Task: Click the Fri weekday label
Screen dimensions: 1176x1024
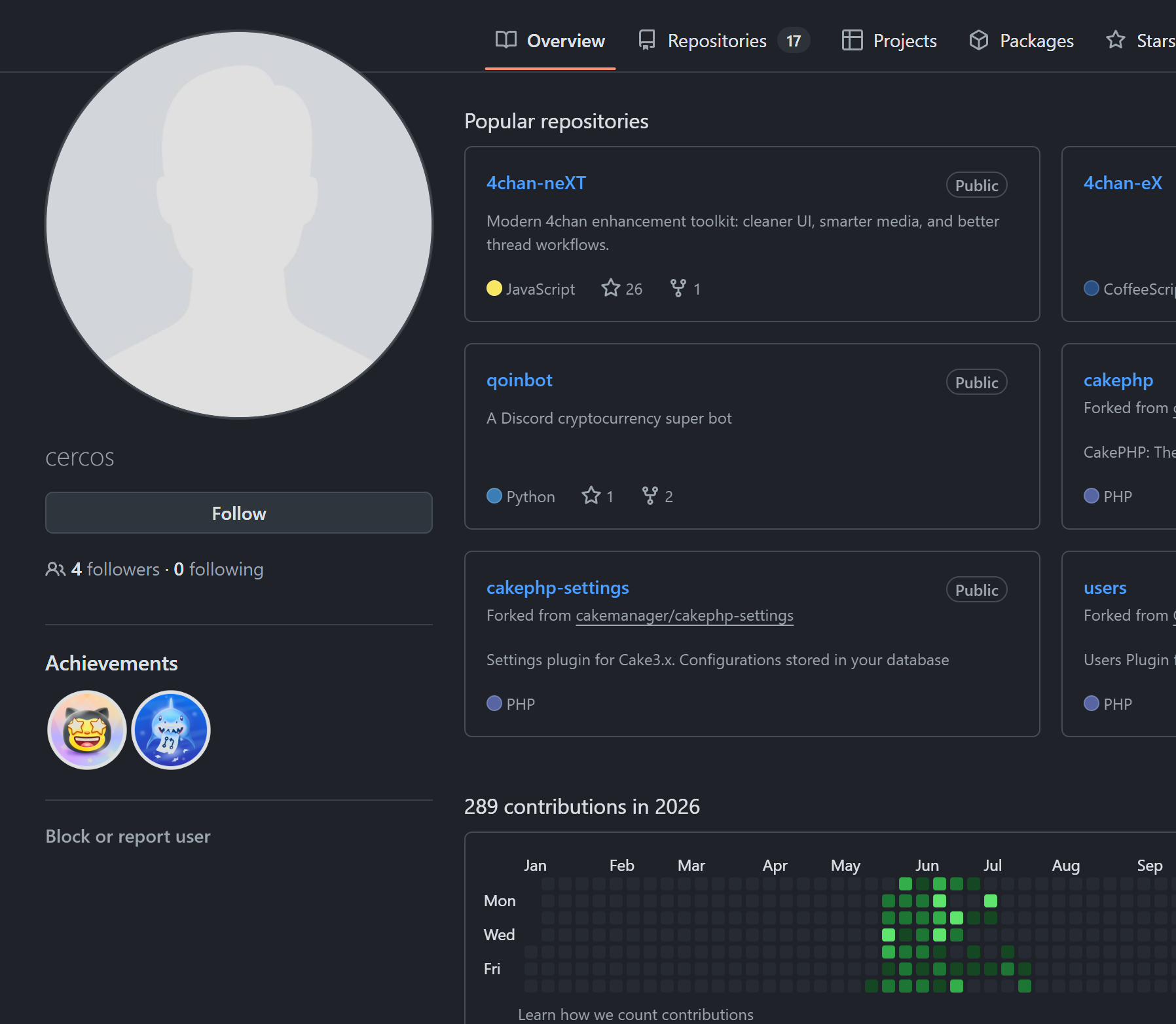Action: (x=492, y=969)
